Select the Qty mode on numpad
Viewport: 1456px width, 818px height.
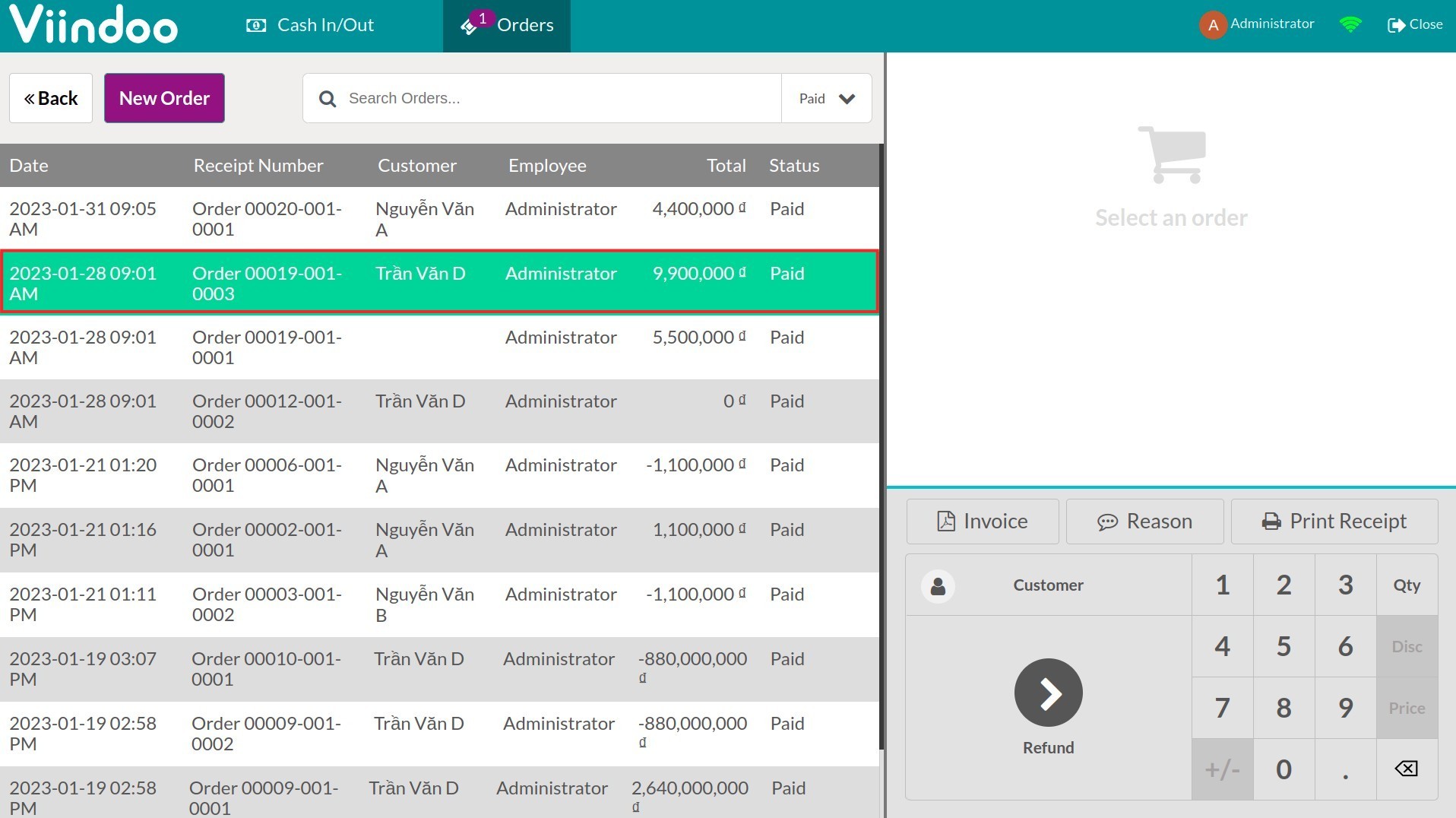pyautogui.click(x=1406, y=585)
